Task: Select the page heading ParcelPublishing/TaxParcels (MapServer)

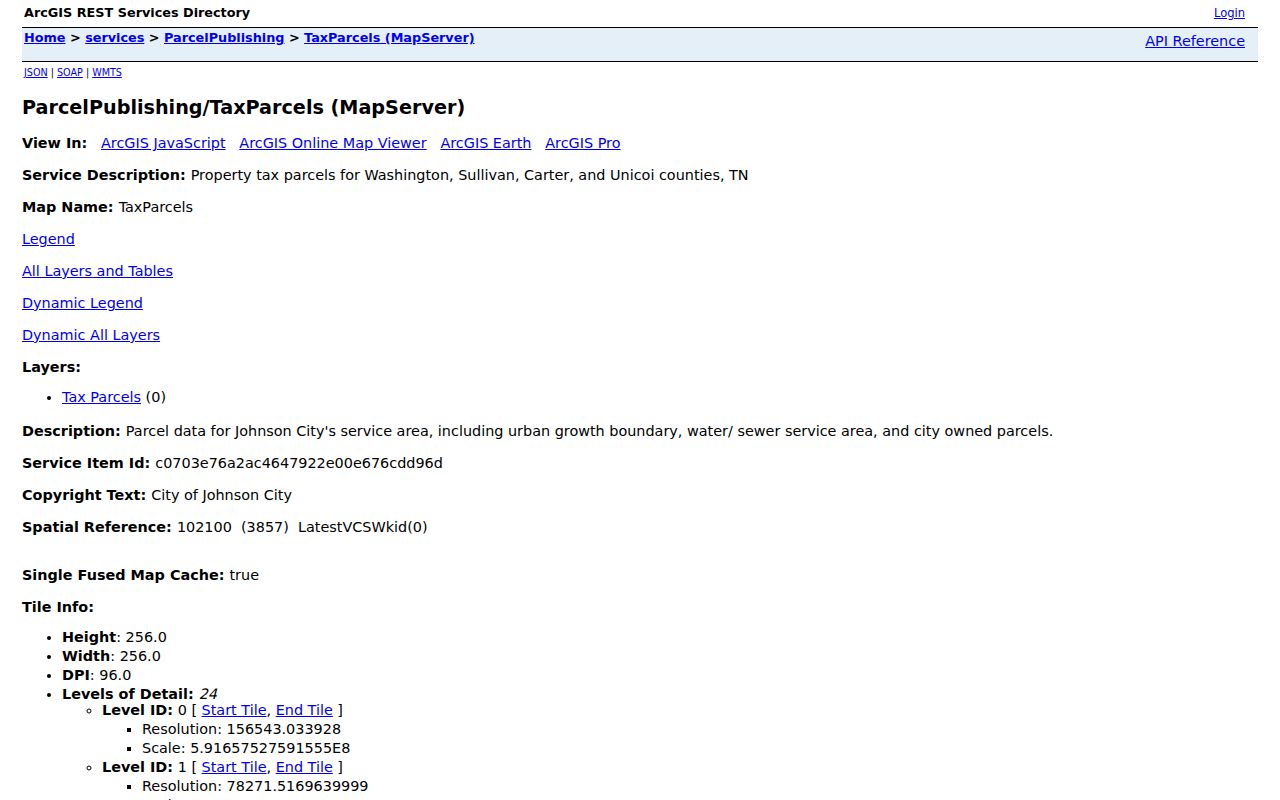Action: pos(243,107)
